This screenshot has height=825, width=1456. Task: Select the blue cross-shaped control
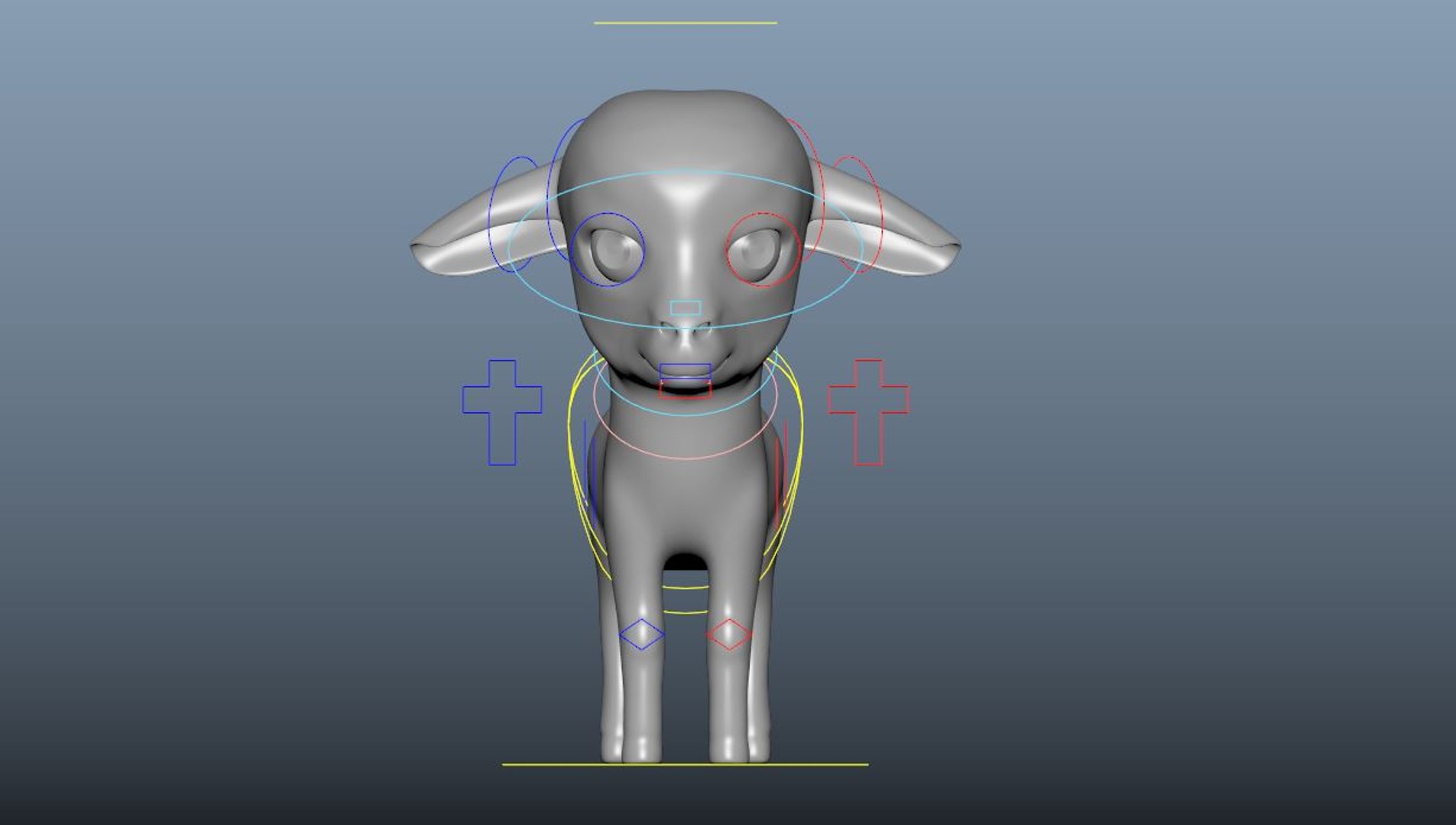pyautogui.click(x=502, y=412)
